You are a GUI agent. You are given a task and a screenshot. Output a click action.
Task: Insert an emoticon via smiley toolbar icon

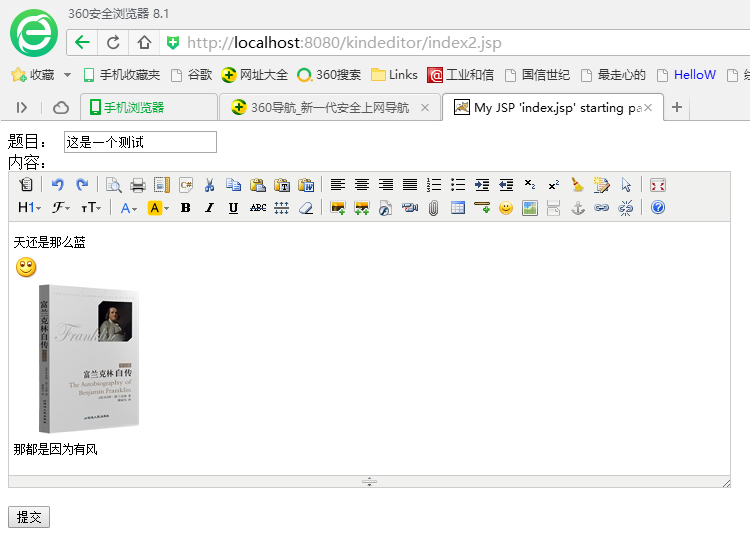(506, 208)
